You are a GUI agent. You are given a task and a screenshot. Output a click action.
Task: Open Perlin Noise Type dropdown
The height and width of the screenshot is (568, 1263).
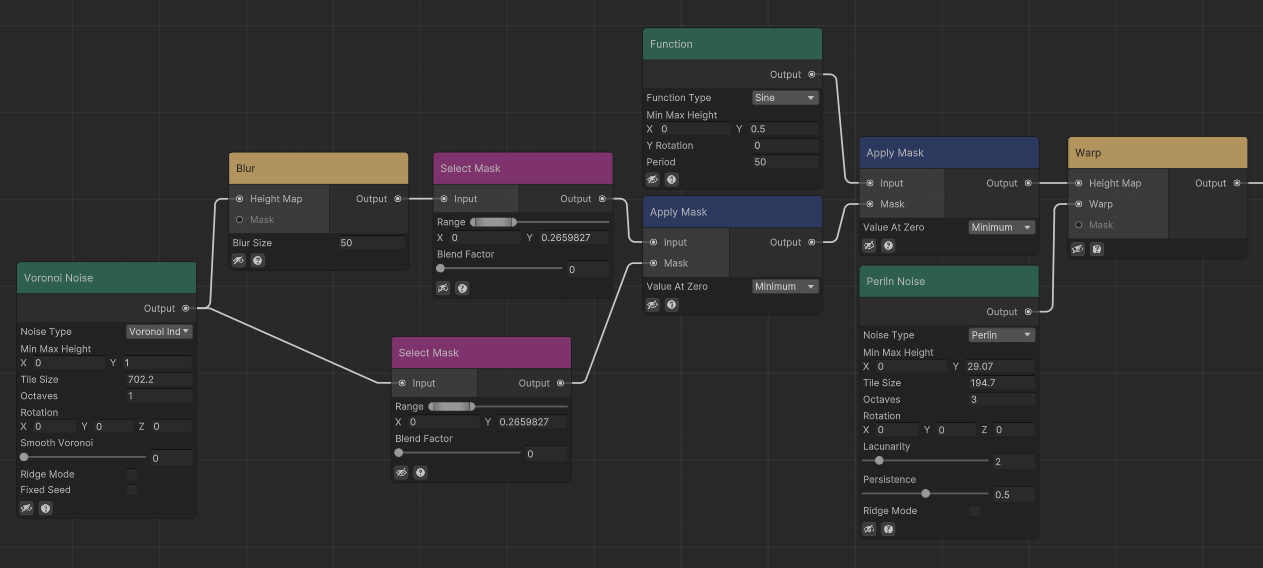coord(1001,335)
